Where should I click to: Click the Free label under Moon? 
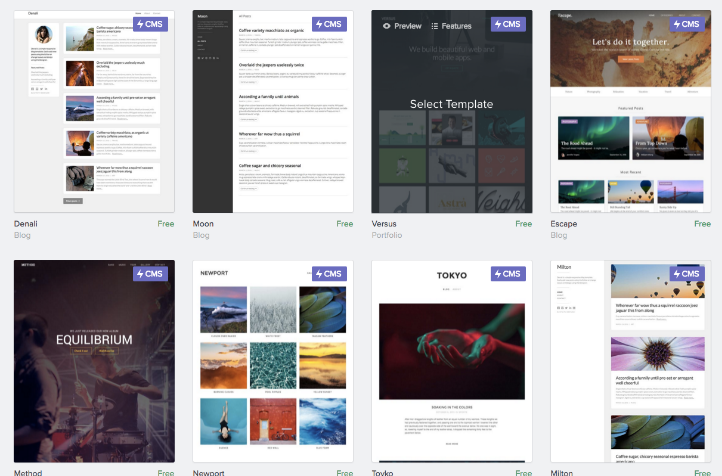tap(344, 224)
